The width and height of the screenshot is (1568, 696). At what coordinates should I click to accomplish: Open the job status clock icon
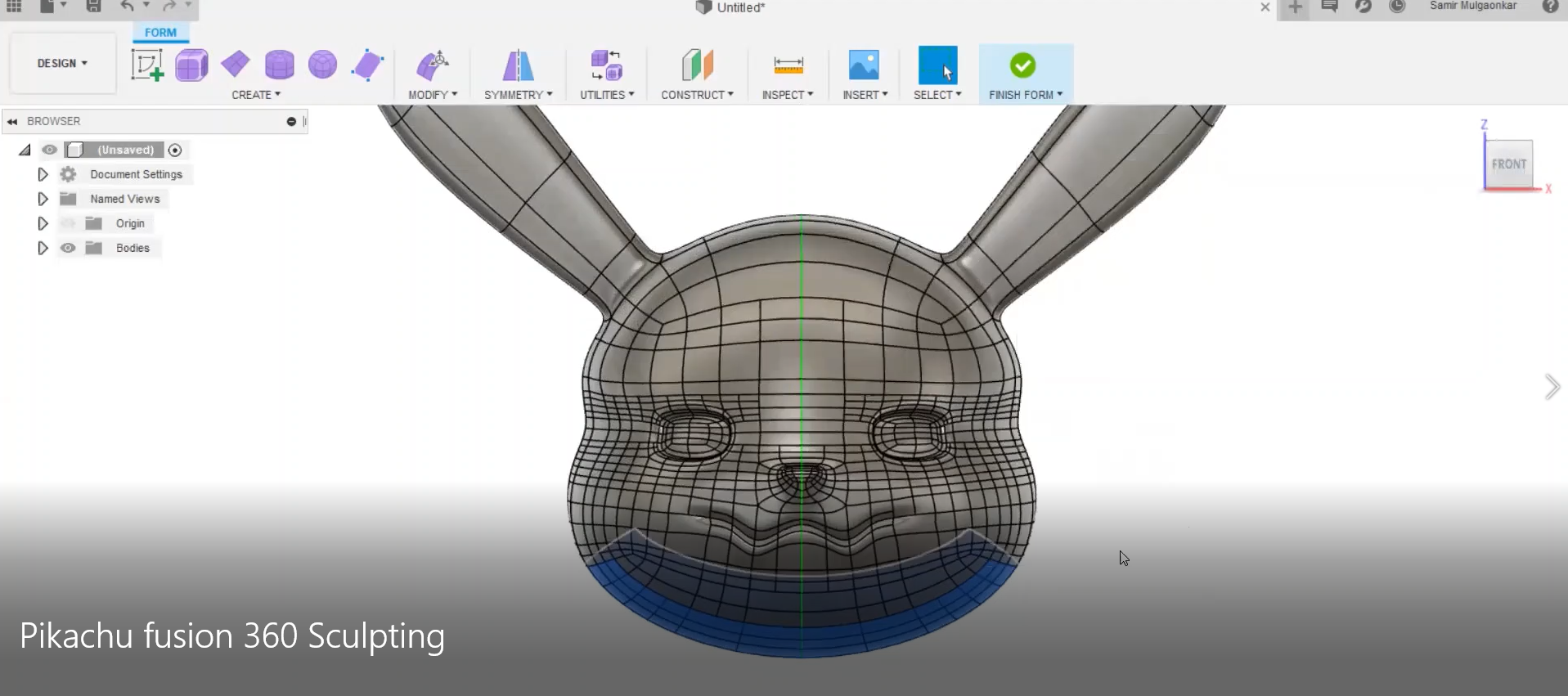(x=1397, y=7)
